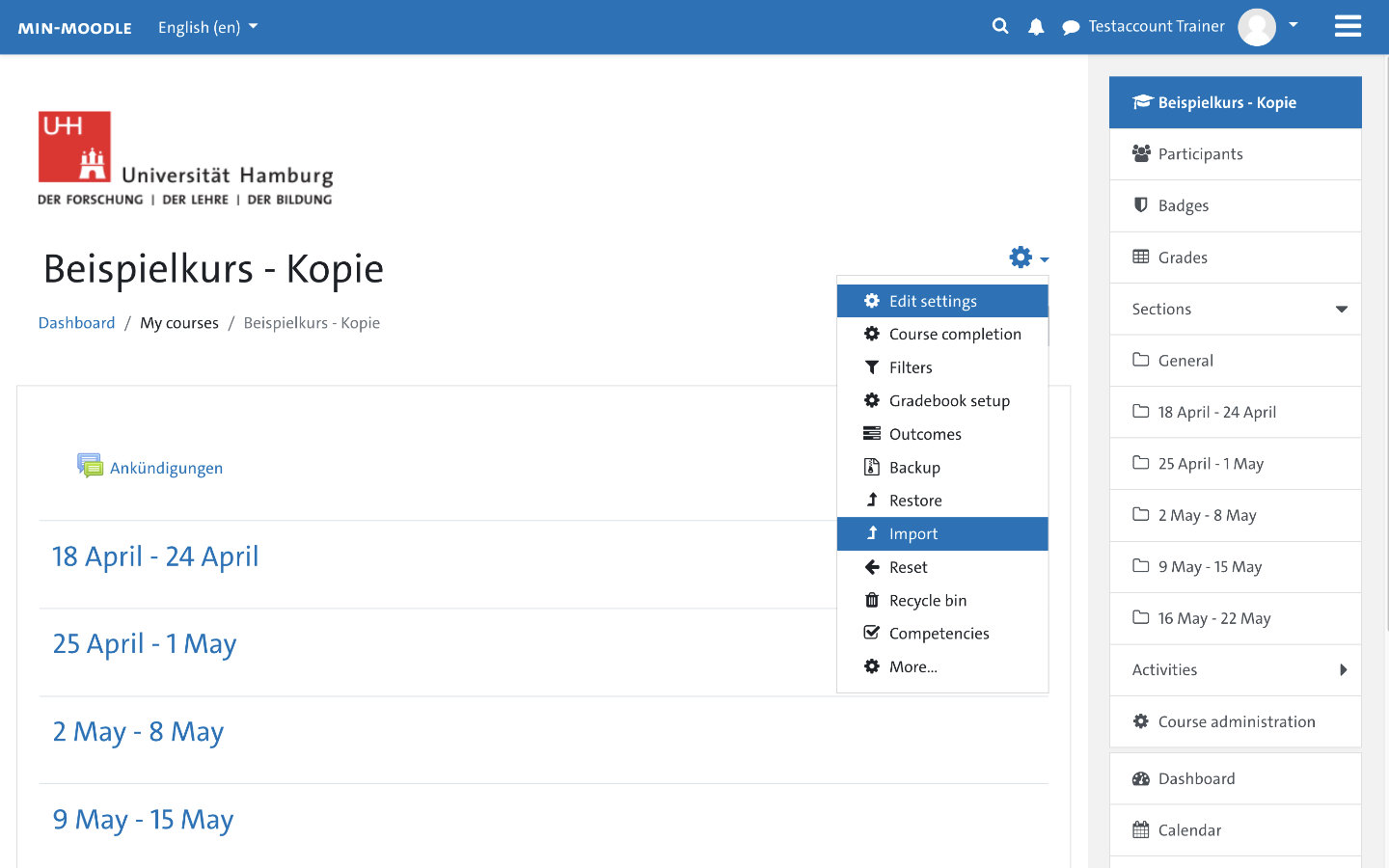This screenshot has width=1389, height=868.
Task: Click the Reset back-arrow icon
Action: [872, 567]
